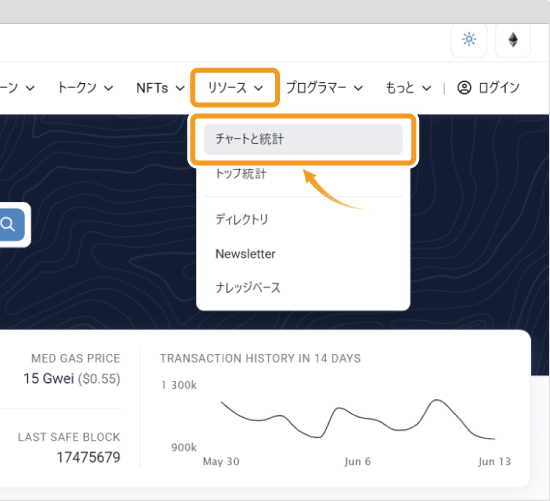Click the LAST SAFE BLOCK label
The height and width of the screenshot is (501, 550).
69,437
